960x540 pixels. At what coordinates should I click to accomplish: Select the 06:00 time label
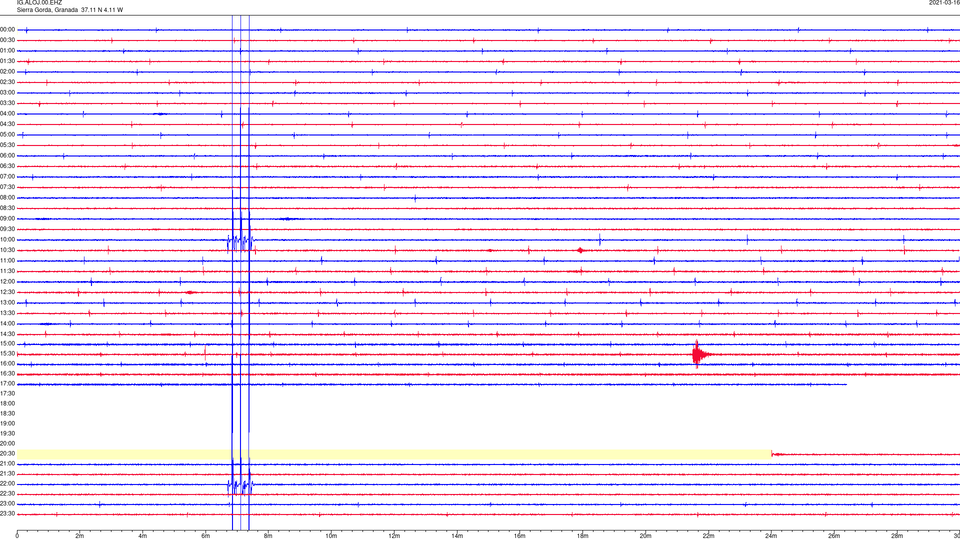pyautogui.click(x=7, y=156)
